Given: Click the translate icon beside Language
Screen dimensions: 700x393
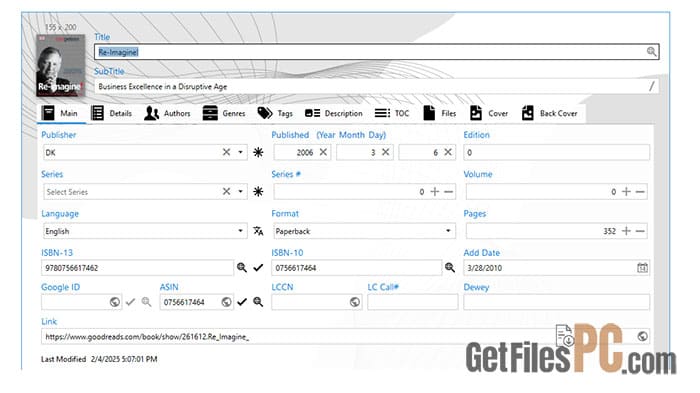Looking at the screenshot, I should [258, 231].
